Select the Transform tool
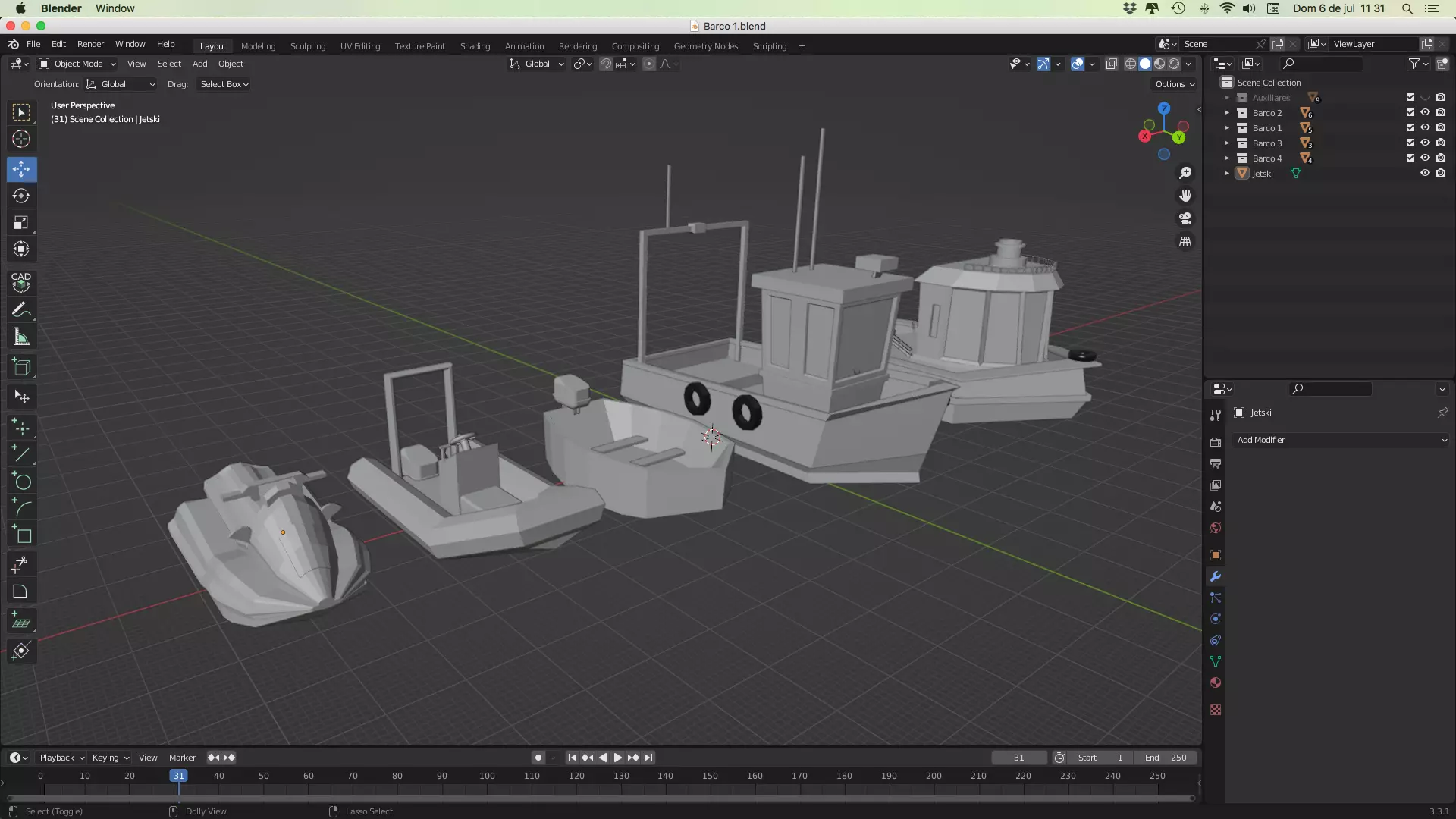 click(21, 249)
